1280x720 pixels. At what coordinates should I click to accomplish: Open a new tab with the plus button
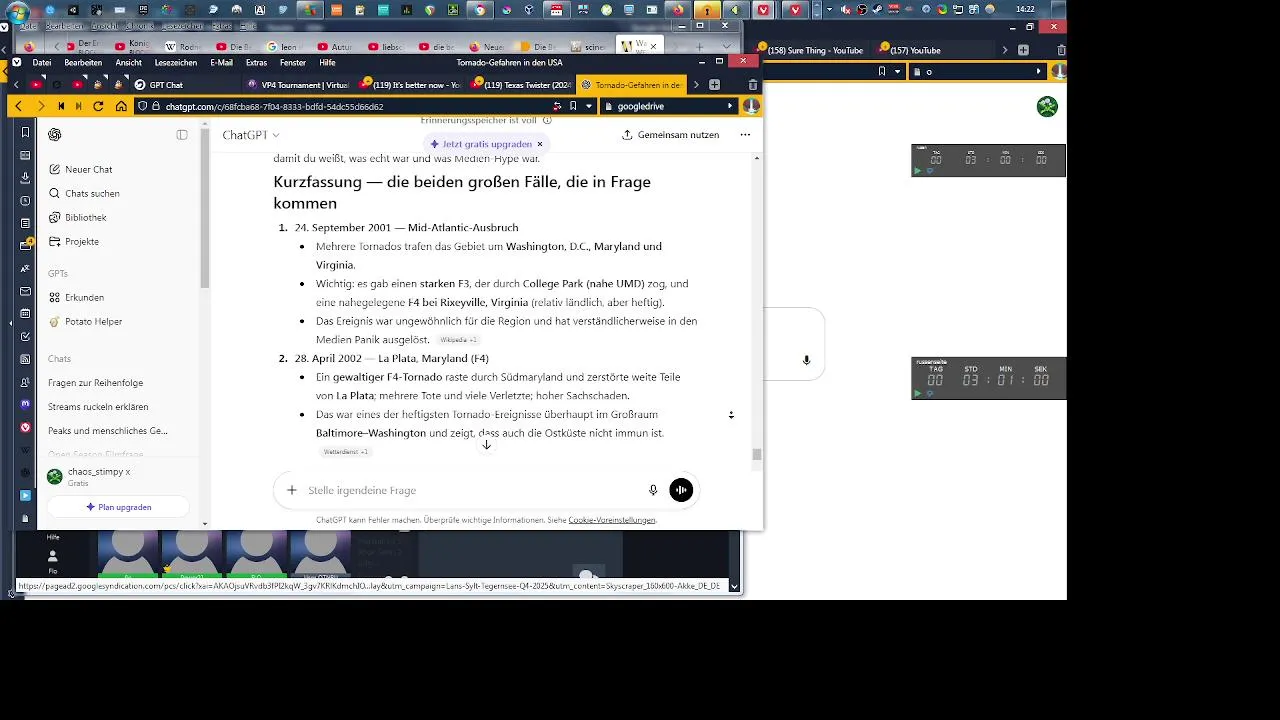click(714, 85)
